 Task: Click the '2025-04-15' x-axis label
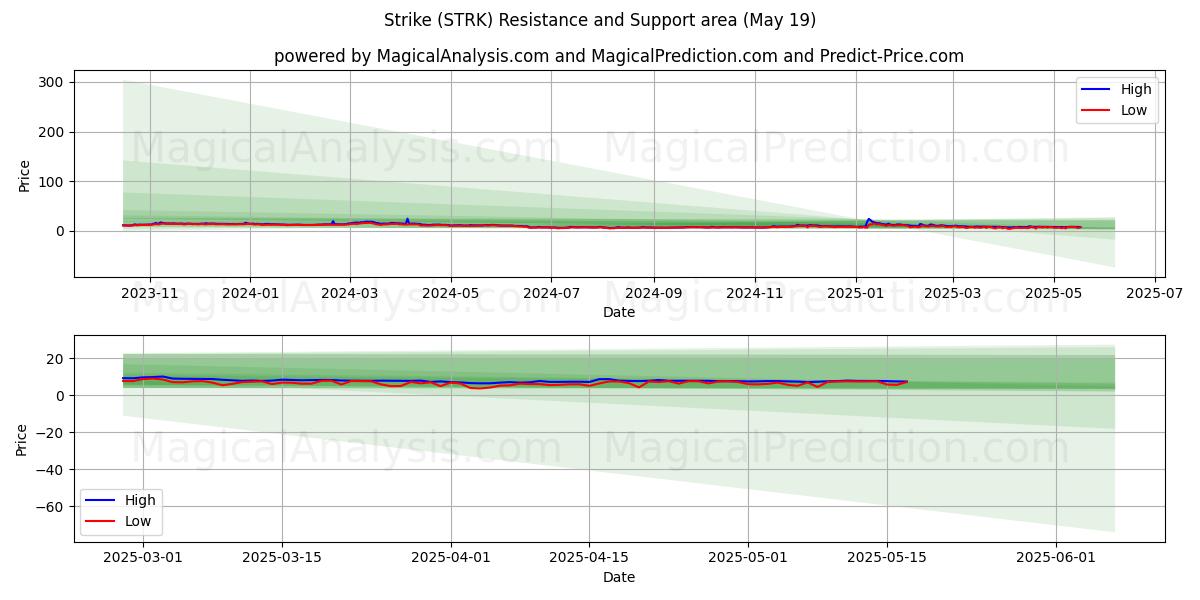coord(589,560)
